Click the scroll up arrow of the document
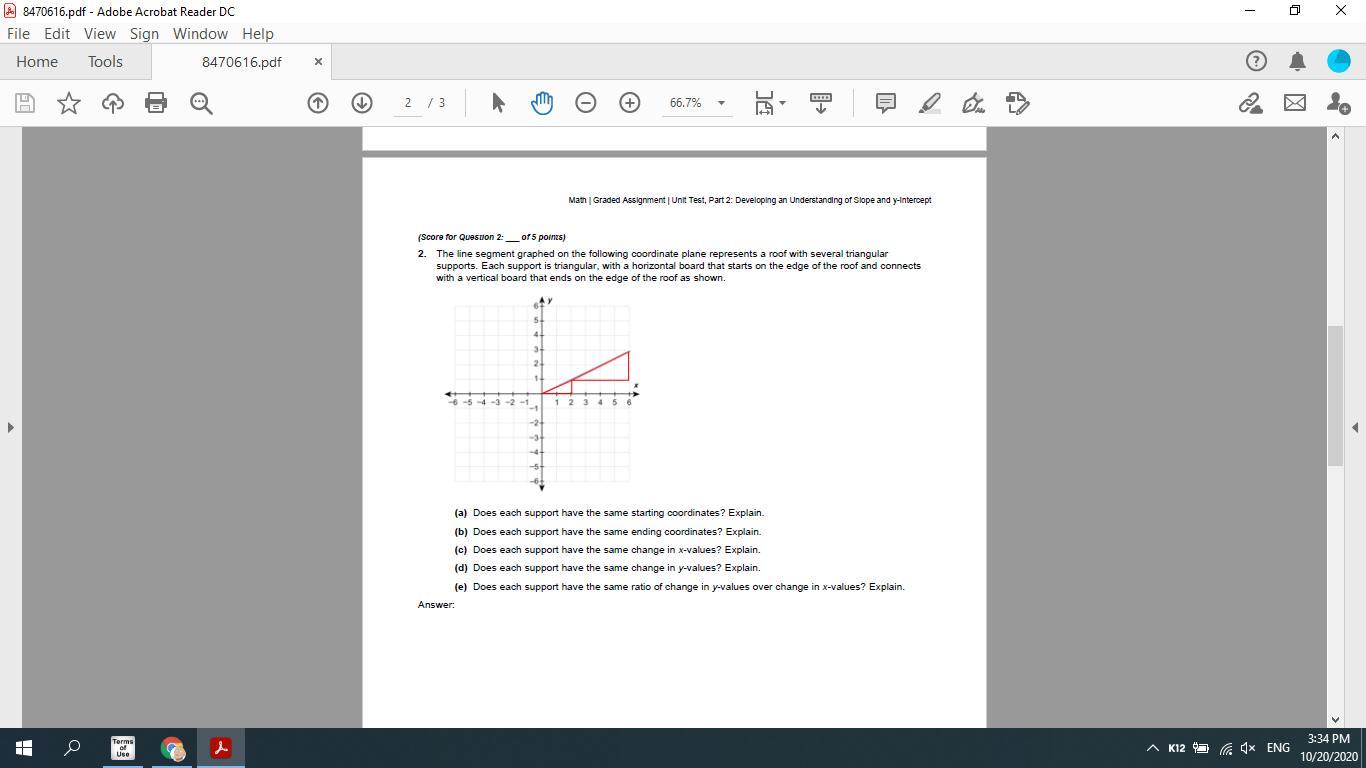The height and width of the screenshot is (768, 1366). pyautogui.click(x=1335, y=135)
